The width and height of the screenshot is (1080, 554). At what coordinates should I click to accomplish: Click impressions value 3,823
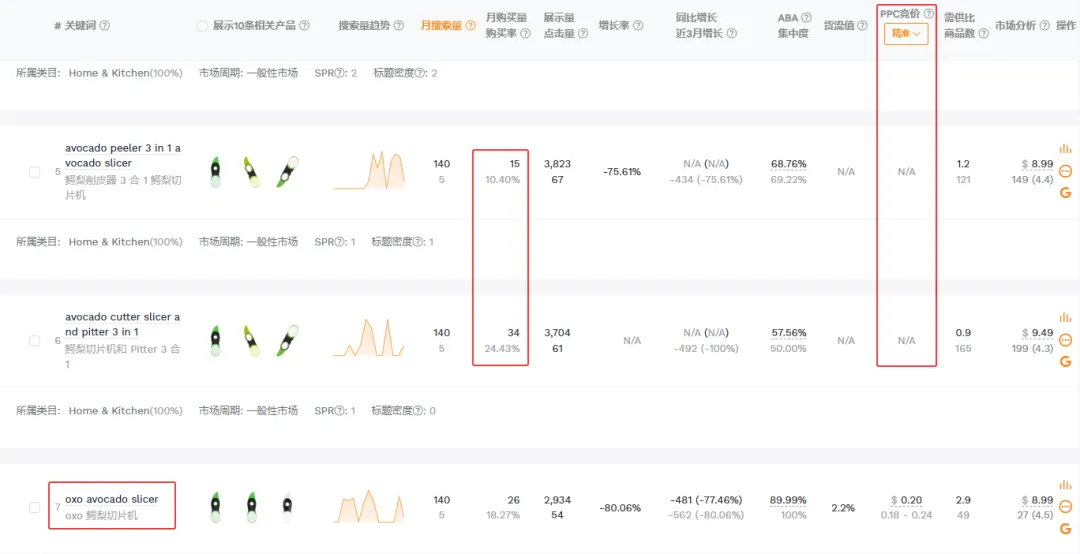(x=557, y=163)
